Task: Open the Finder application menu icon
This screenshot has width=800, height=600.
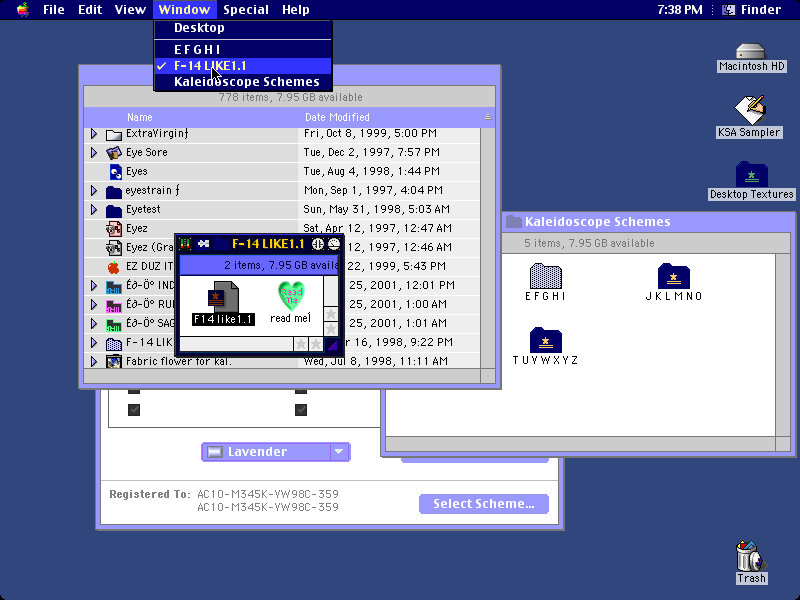Action: click(x=729, y=10)
